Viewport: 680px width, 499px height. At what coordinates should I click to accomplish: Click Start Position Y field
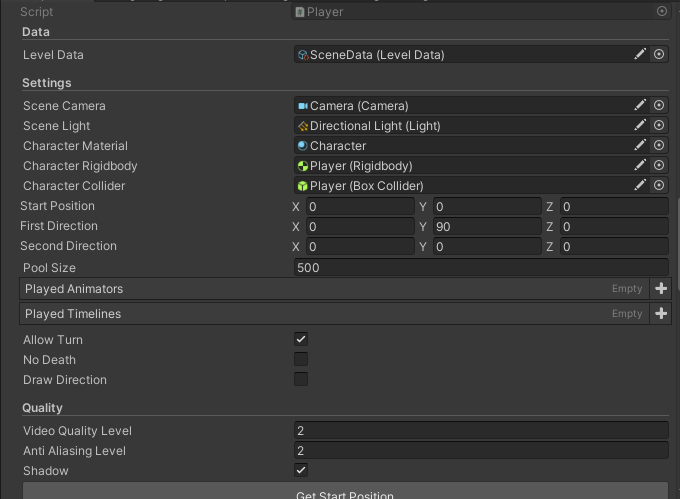(487, 207)
